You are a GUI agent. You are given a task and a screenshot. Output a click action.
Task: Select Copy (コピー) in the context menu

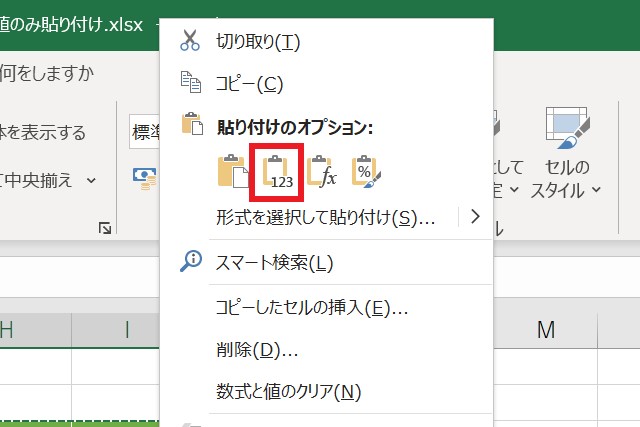(327, 84)
